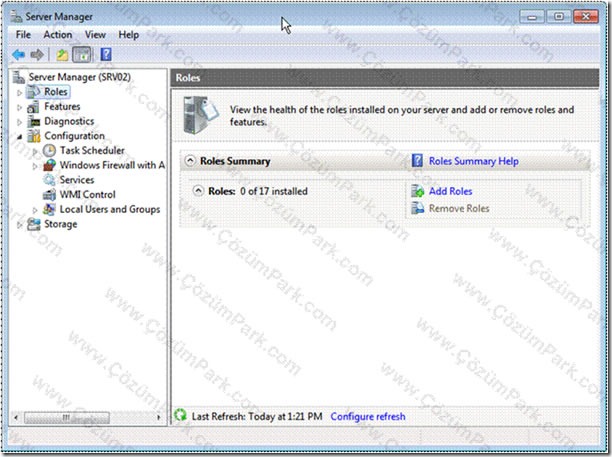The height and width of the screenshot is (457, 612).
Task: Open the Action menu
Action: point(58,35)
